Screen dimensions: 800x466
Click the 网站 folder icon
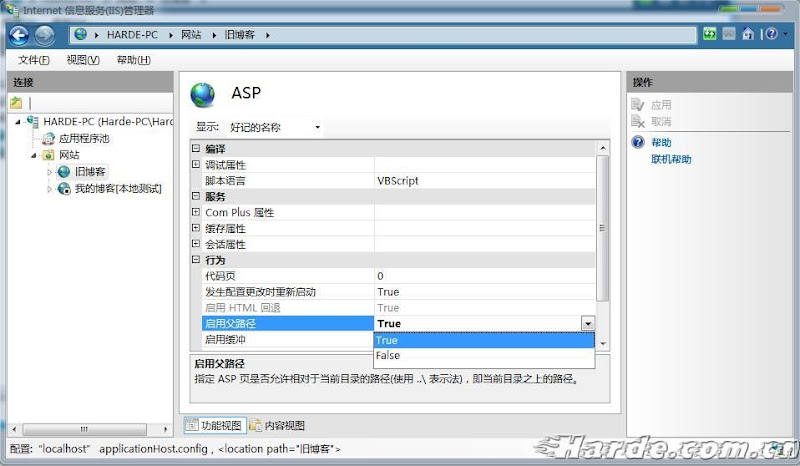pyautogui.click(x=48, y=155)
